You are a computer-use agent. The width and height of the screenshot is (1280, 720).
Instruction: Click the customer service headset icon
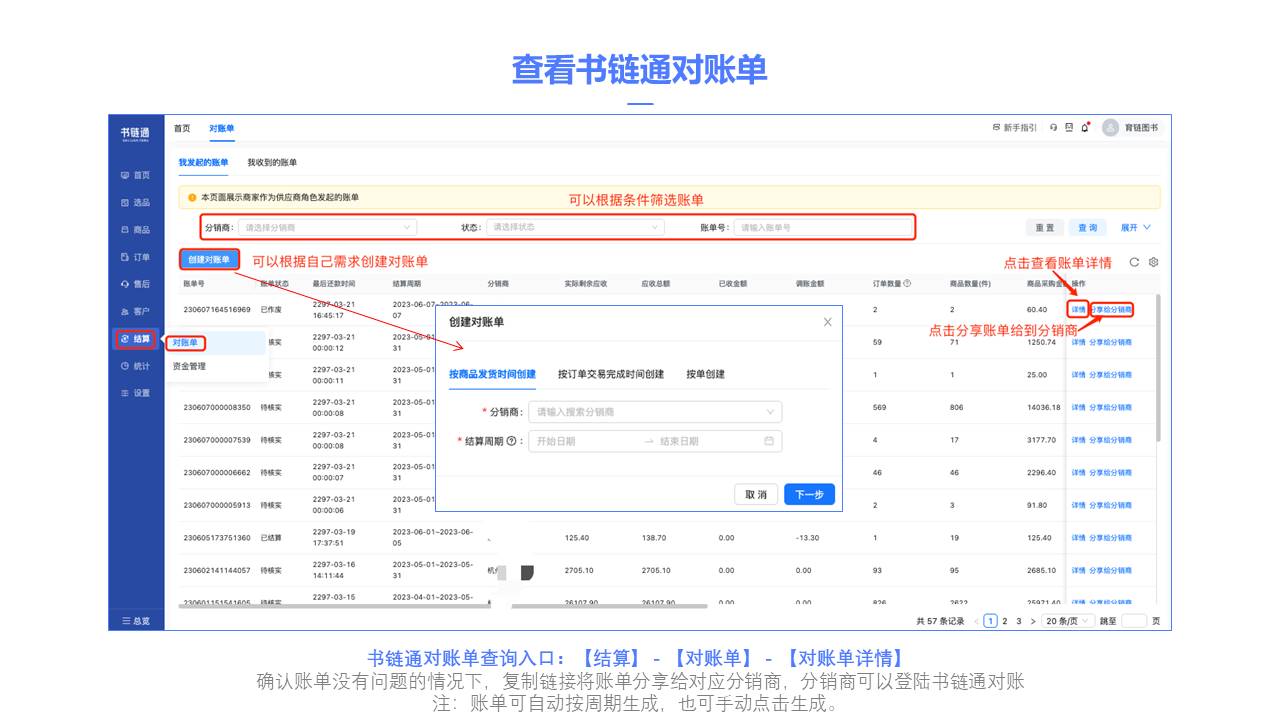tap(1054, 128)
